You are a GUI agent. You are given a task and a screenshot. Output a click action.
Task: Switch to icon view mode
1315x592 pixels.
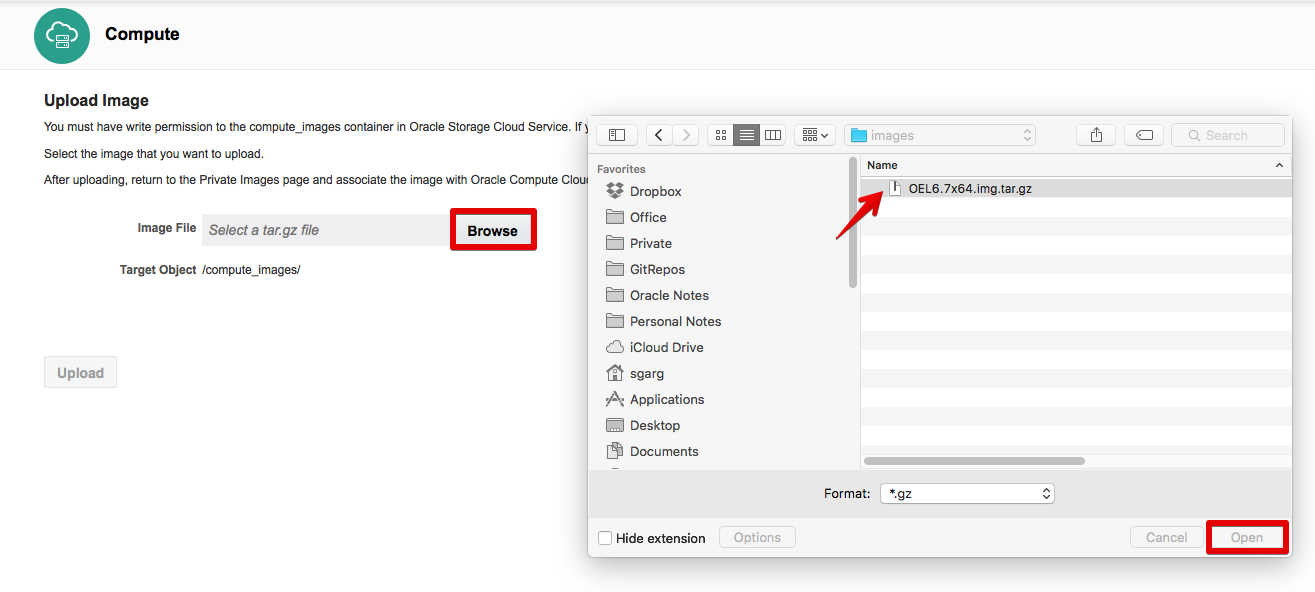click(720, 134)
